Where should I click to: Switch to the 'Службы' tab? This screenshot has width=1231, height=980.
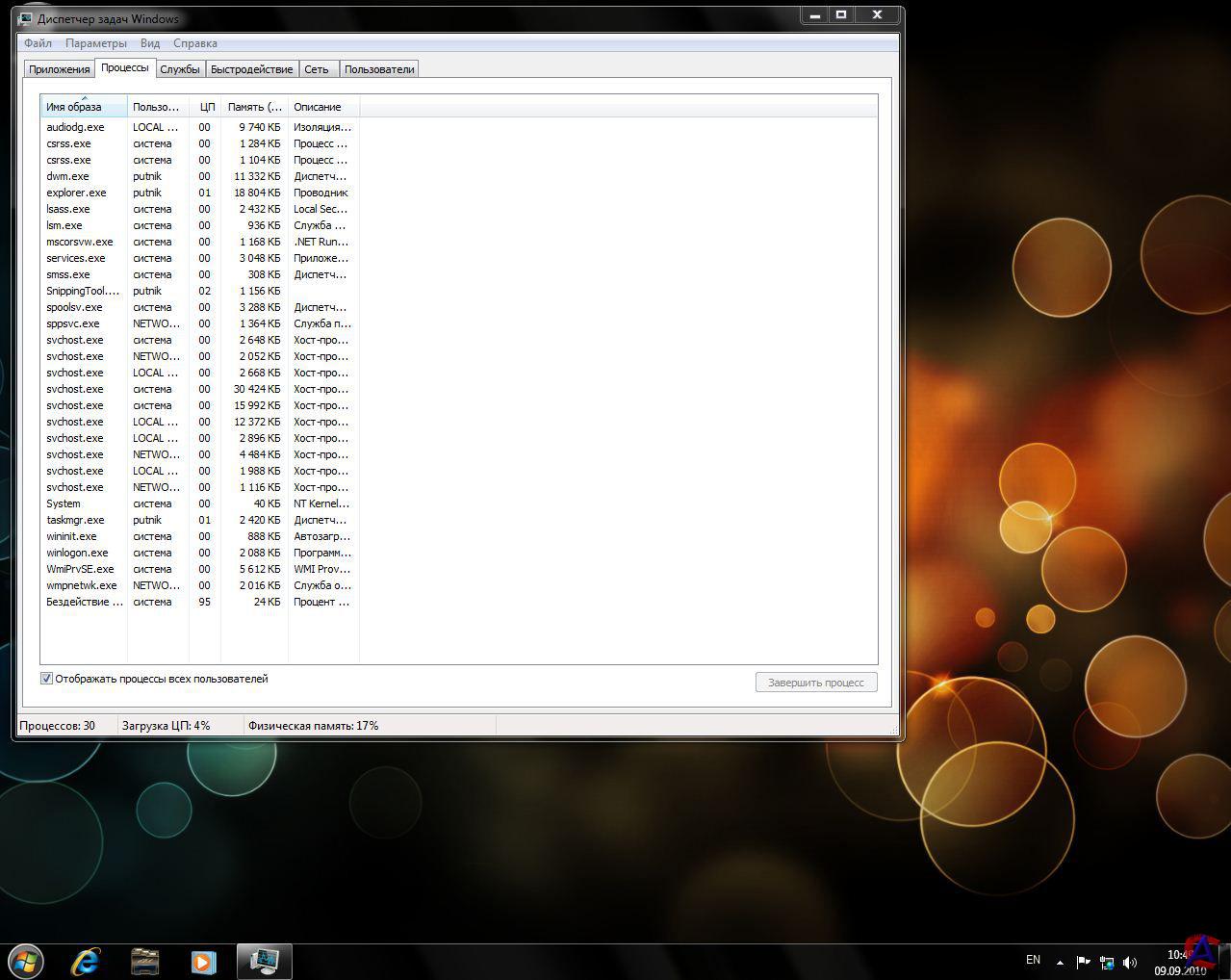tap(180, 69)
